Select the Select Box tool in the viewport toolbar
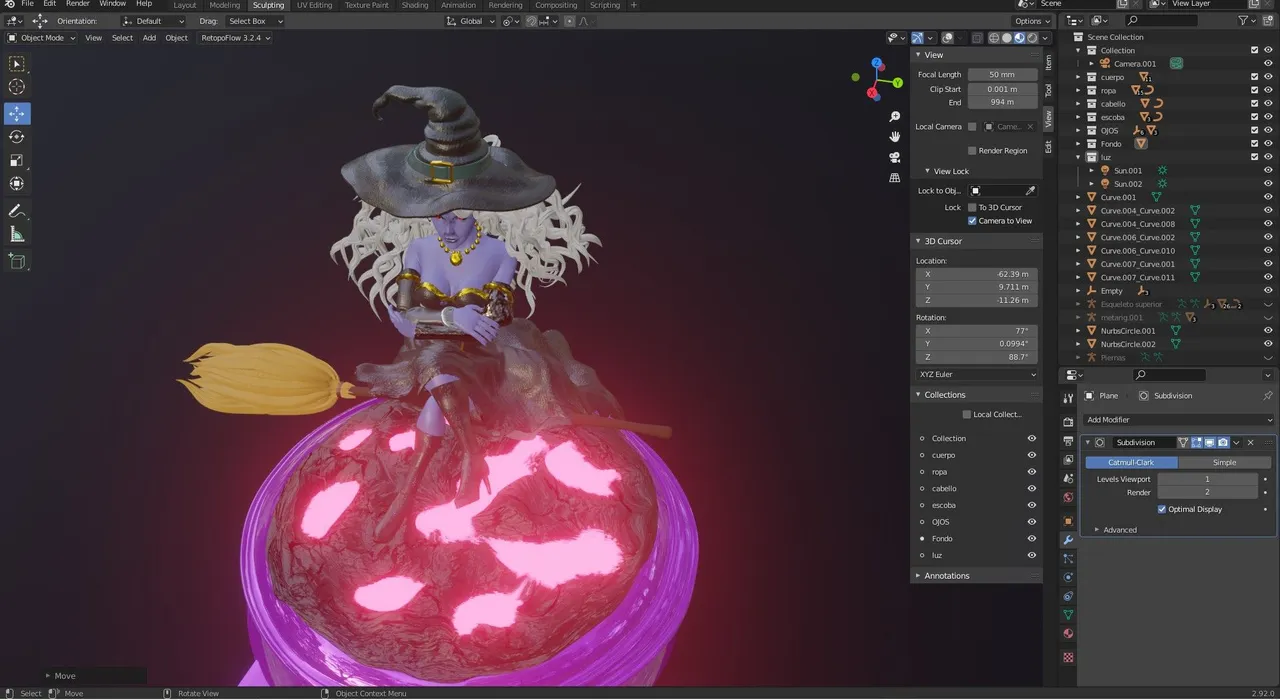1280x700 pixels. tap(17, 64)
